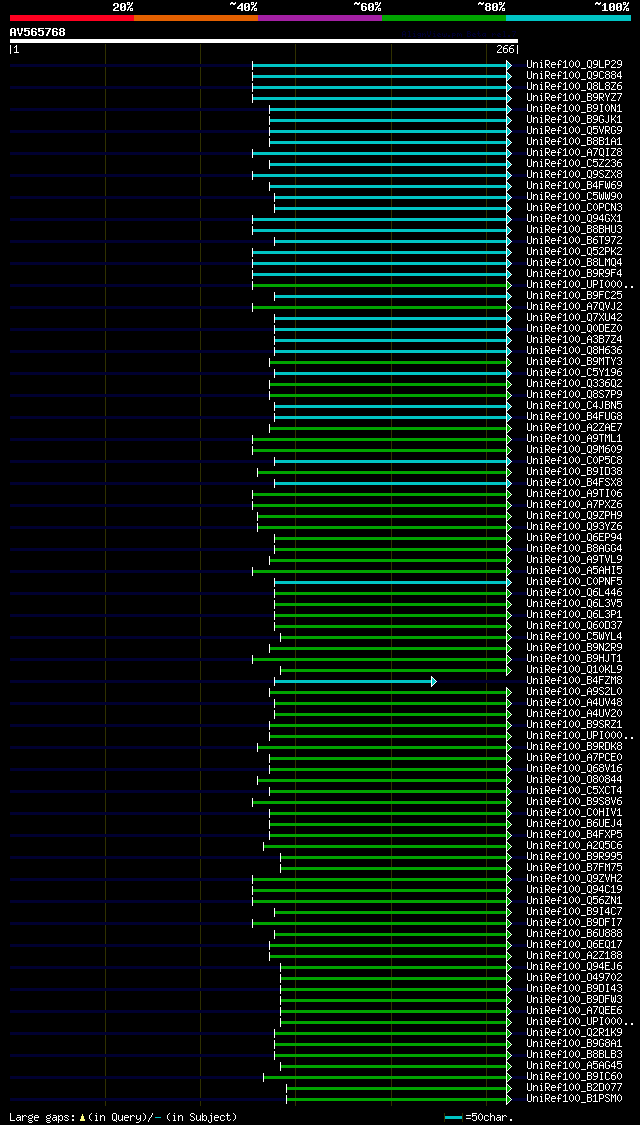Image resolution: width=640 pixels, height=1125 pixels.
Task: Select label UniRef100_Q2R1K9
Action: [x=574, y=1033]
